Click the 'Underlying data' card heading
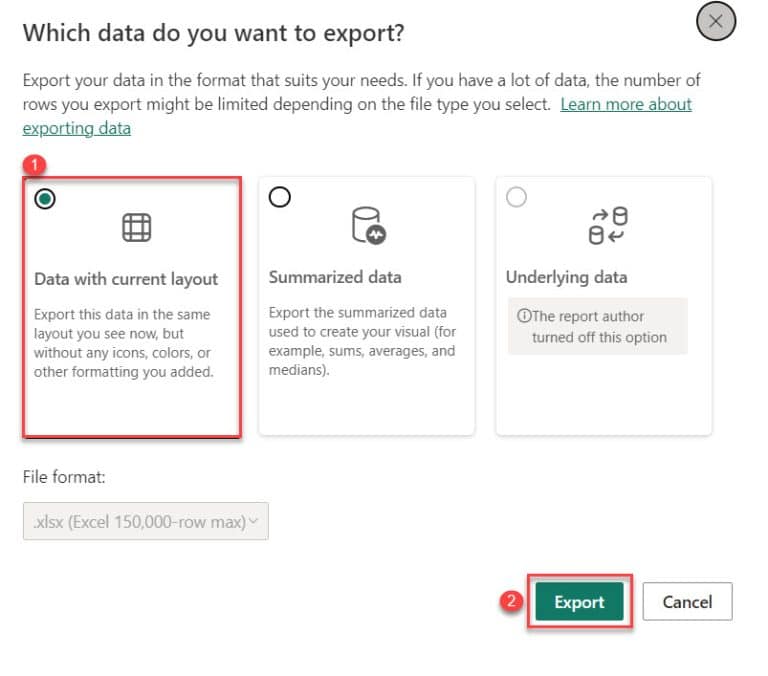The width and height of the screenshot is (768, 676). [566, 277]
